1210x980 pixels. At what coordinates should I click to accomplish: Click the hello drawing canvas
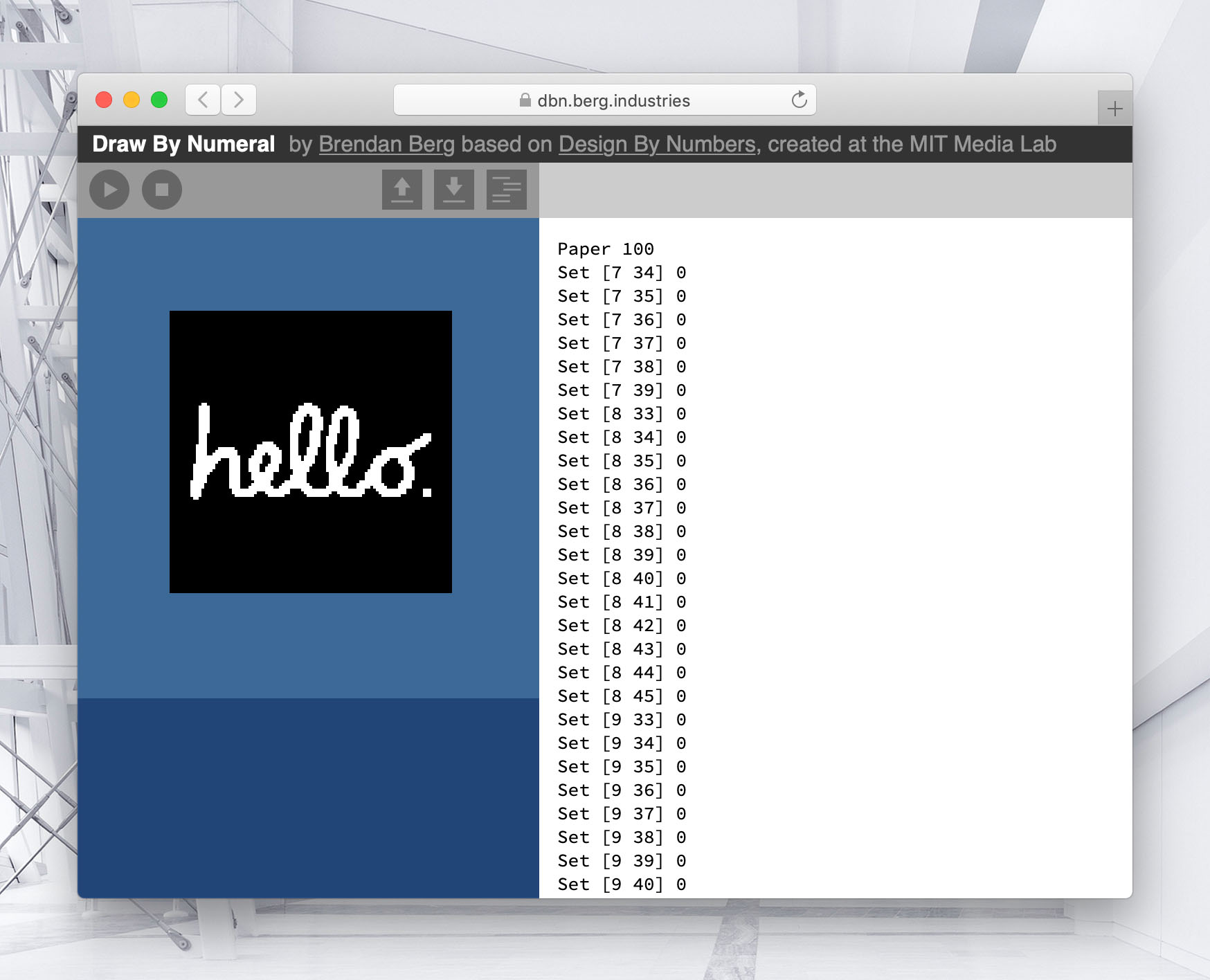coord(311,452)
